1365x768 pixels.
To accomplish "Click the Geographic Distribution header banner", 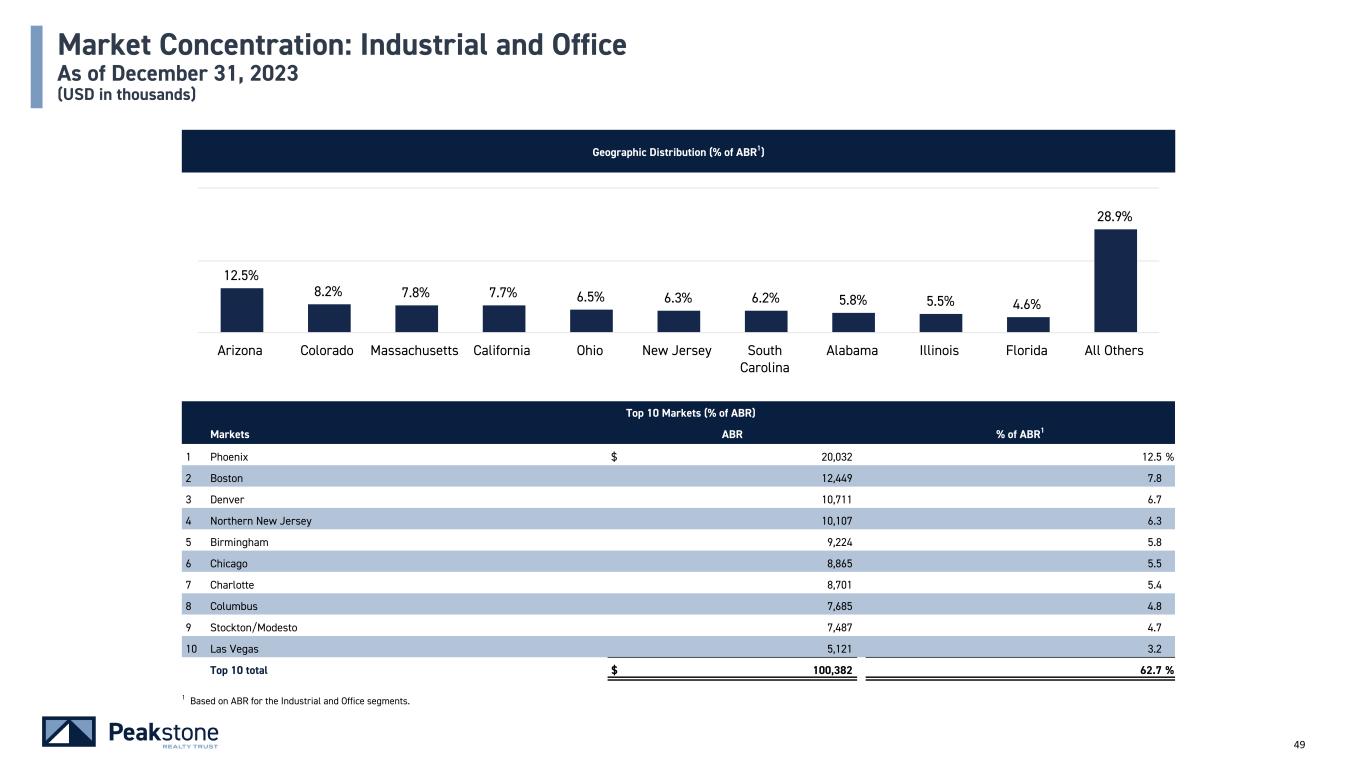I will click(677, 152).
